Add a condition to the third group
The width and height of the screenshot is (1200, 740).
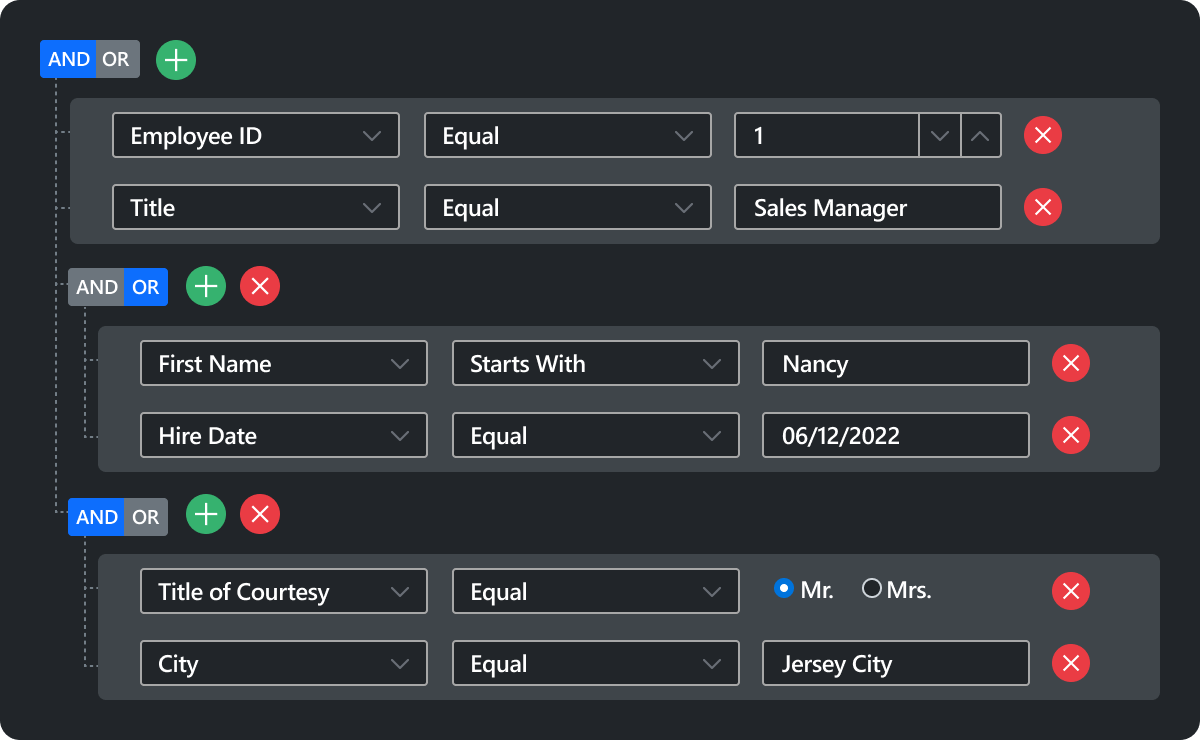205,514
